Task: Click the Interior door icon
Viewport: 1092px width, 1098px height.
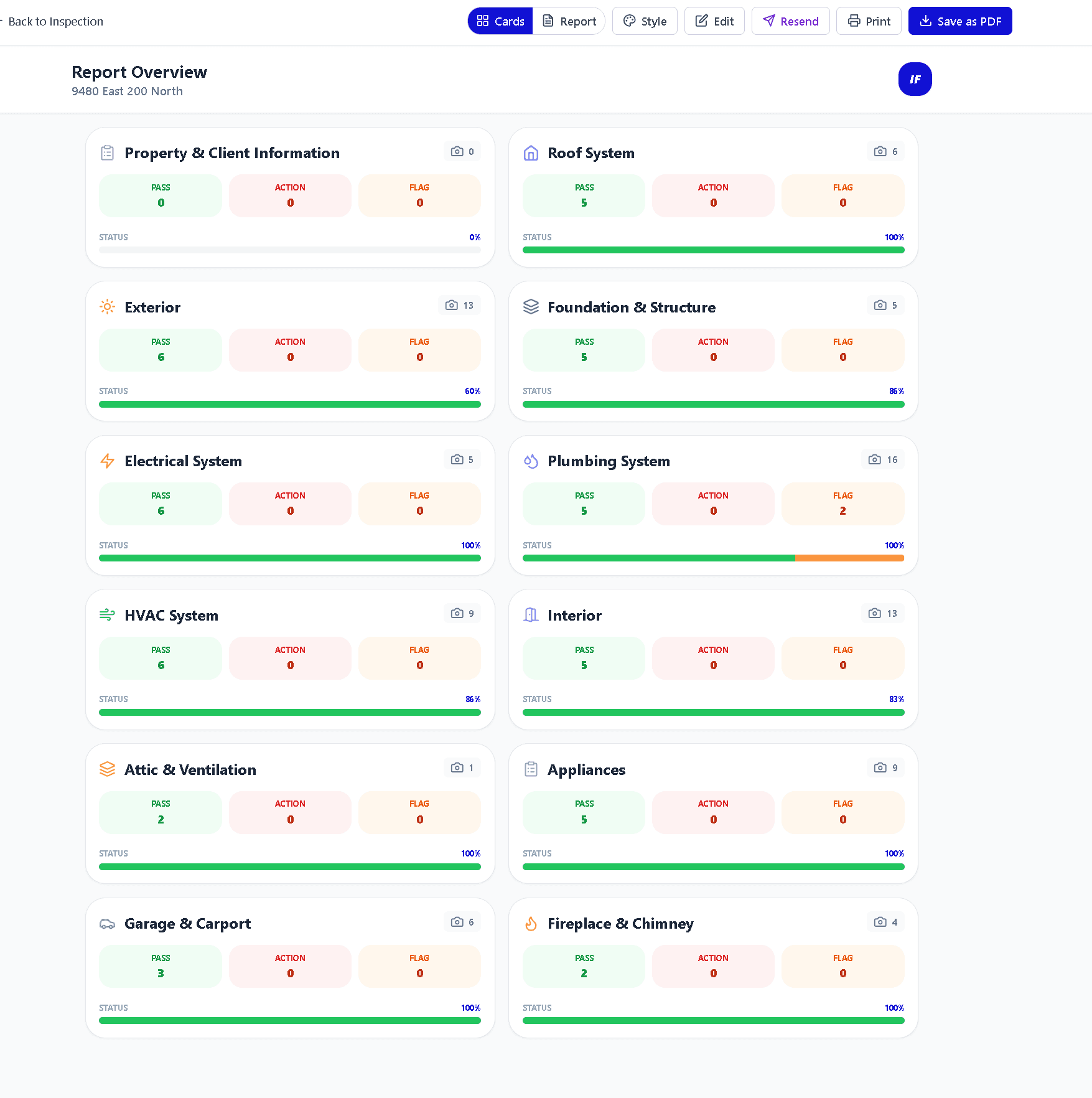Action: click(x=531, y=615)
